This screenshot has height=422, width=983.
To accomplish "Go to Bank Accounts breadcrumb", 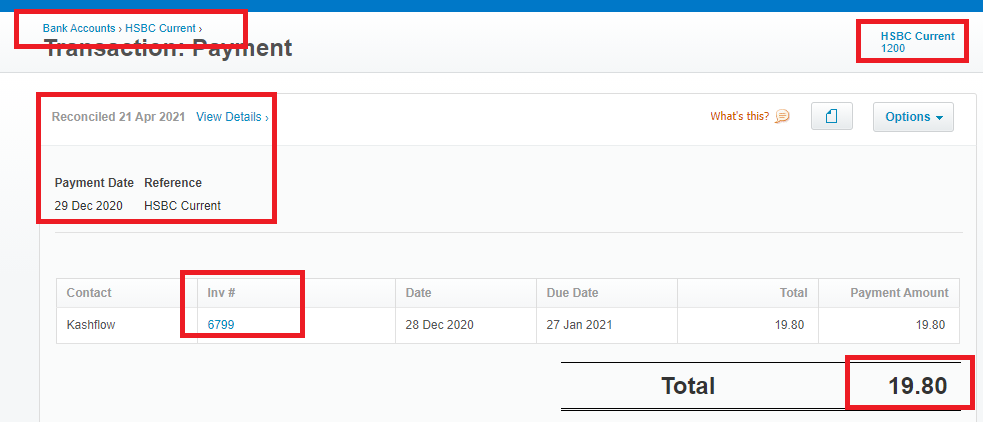I will coord(78,28).
